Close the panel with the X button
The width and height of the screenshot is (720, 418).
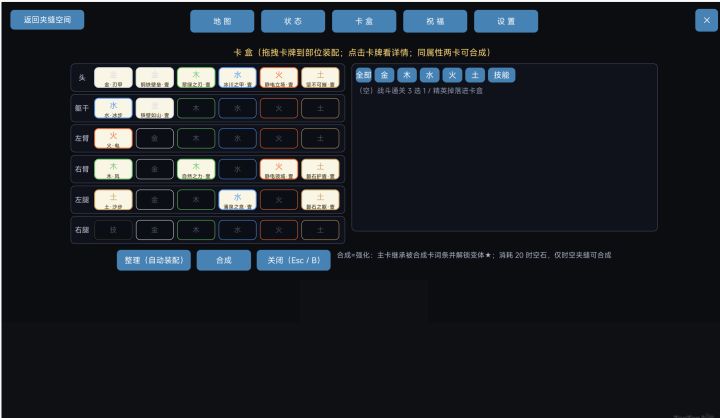(x=706, y=20)
